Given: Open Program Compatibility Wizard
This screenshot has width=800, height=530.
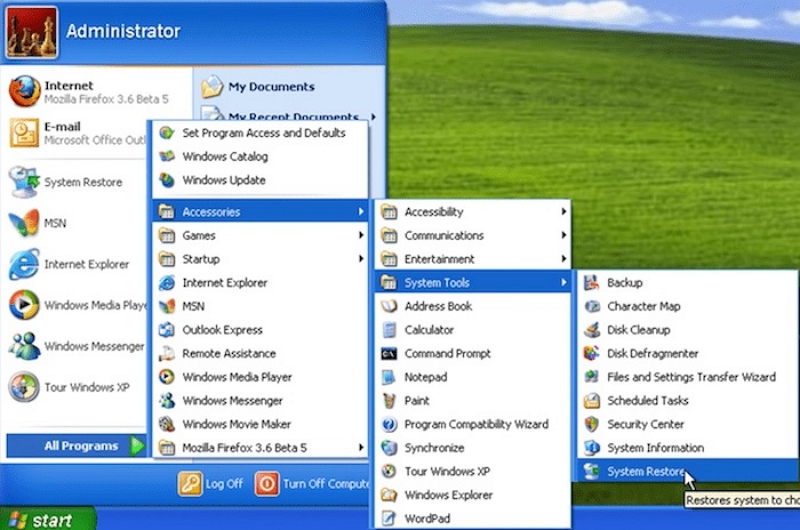Looking at the screenshot, I should (x=473, y=424).
